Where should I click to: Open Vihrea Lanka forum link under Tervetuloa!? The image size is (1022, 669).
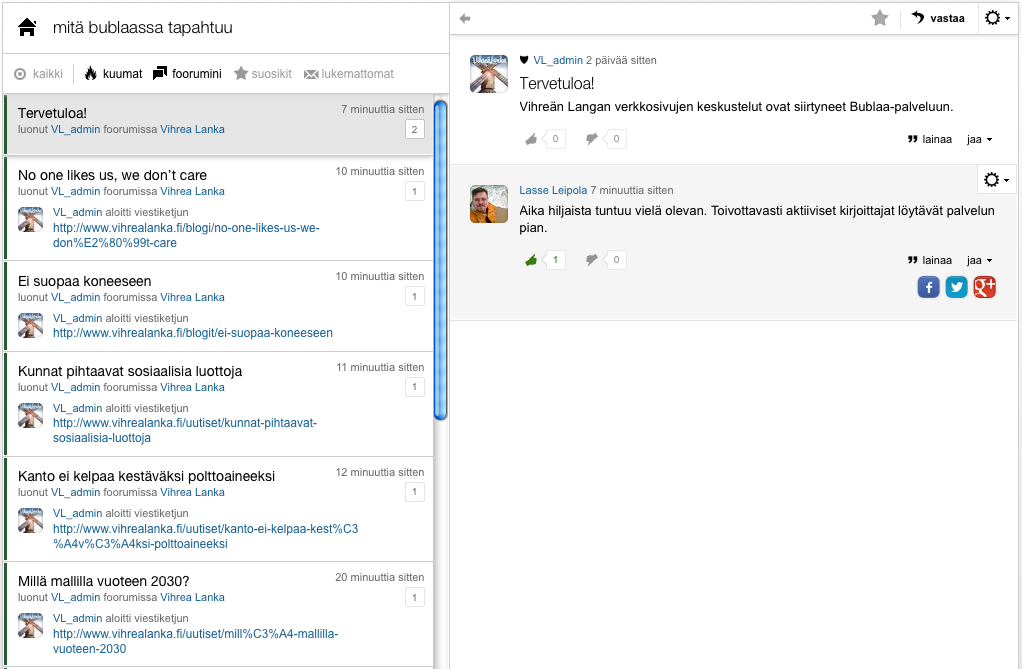click(x=192, y=129)
